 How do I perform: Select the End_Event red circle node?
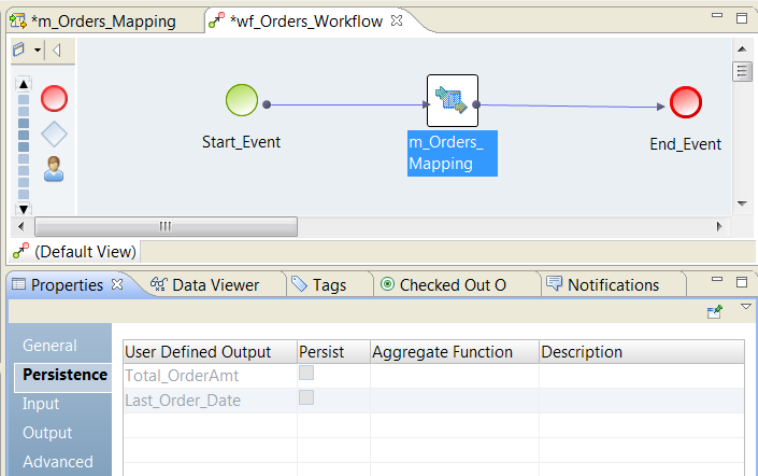tap(685, 102)
